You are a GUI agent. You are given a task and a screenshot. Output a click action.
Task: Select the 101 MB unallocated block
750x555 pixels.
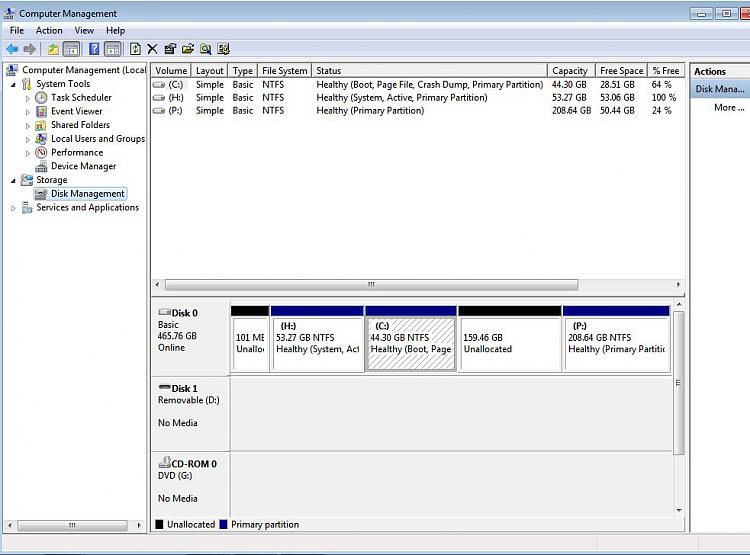[250, 339]
